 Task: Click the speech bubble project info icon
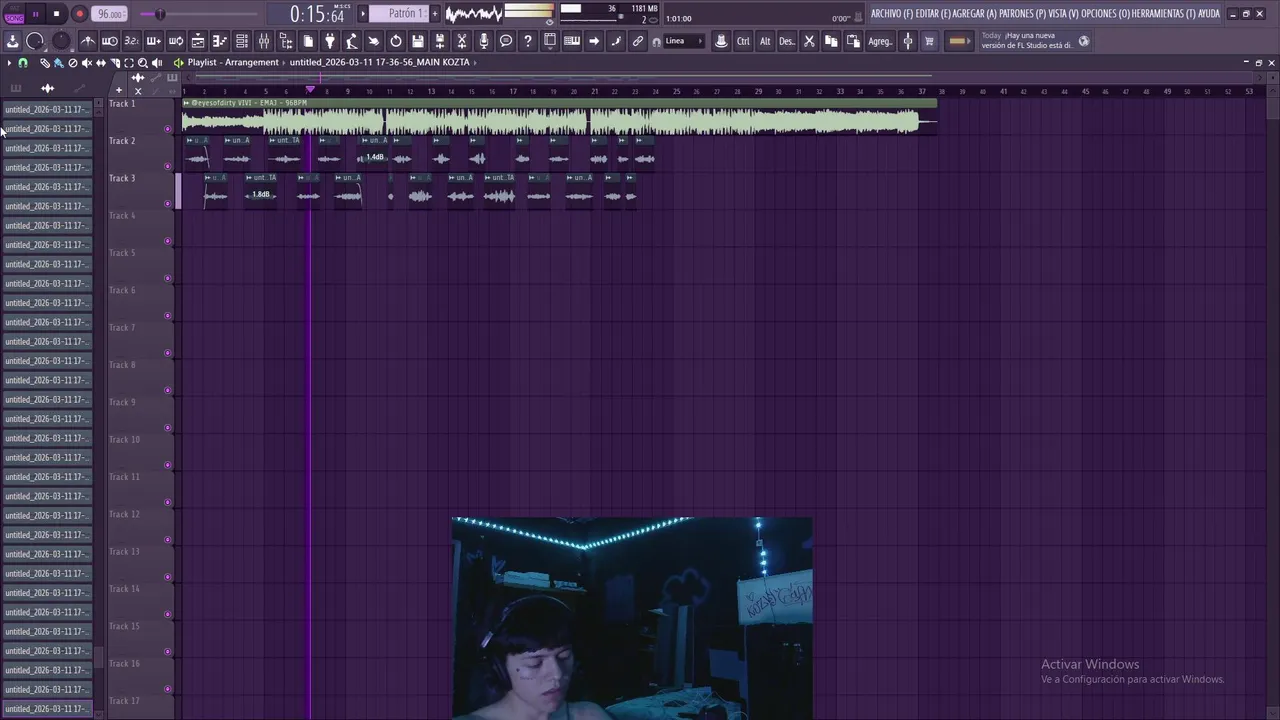(x=506, y=41)
